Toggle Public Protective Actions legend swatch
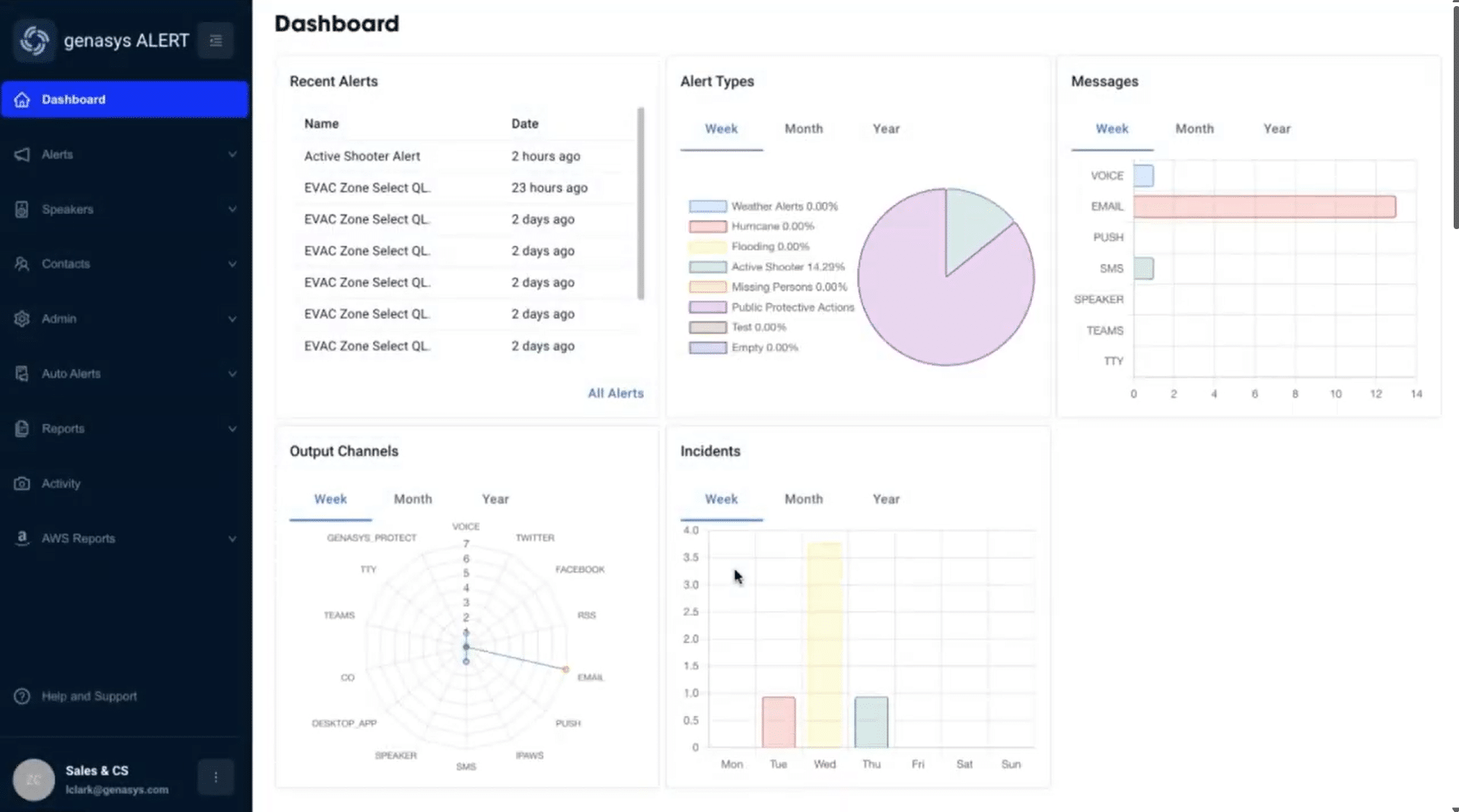 pos(707,307)
